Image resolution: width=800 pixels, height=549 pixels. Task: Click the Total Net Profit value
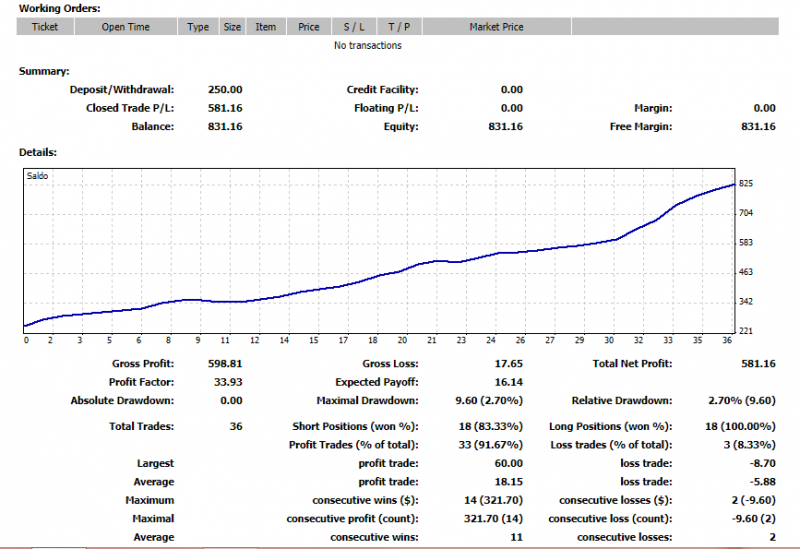coord(758,364)
